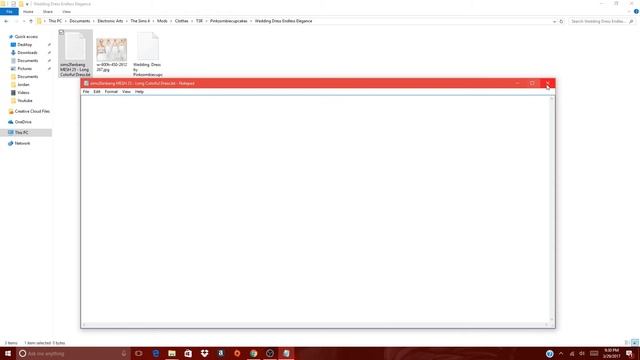This screenshot has height=360, width=640.
Task: Switch to the Home ribbon tab in Explorer
Action: [28, 12]
